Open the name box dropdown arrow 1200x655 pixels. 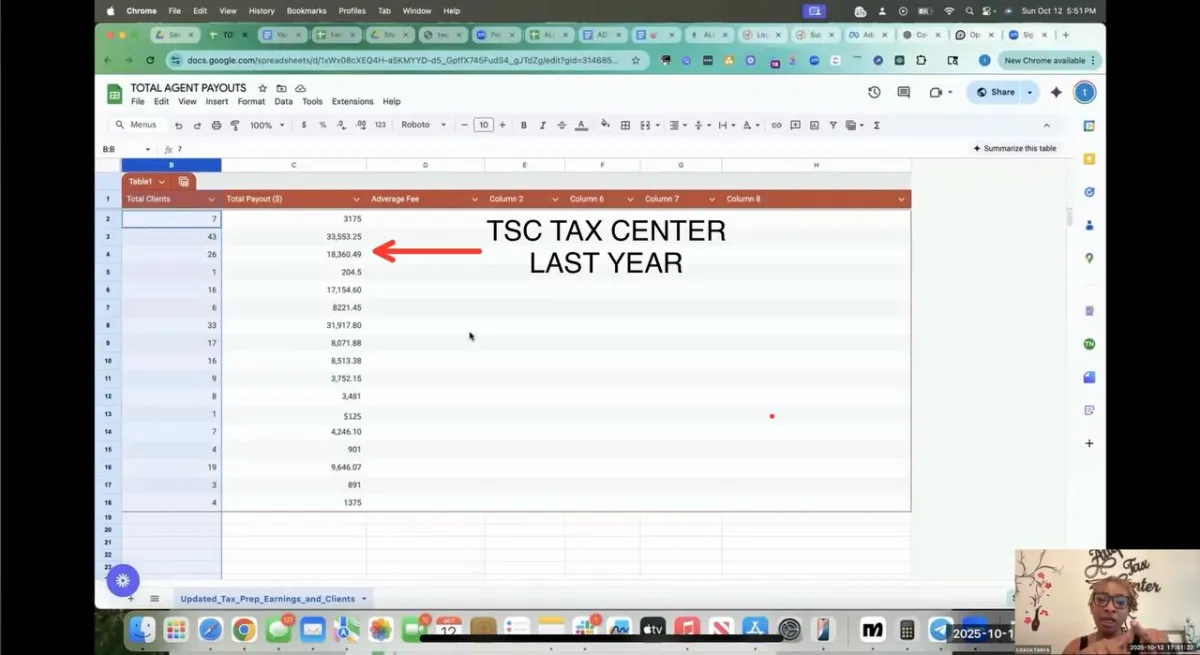[x=149, y=149]
